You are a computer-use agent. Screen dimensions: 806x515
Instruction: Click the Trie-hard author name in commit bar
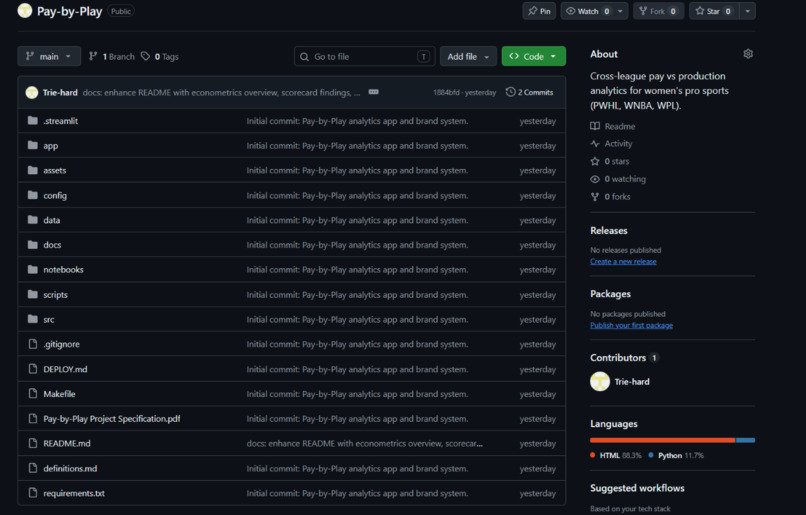pyautogui.click(x=60, y=93)
